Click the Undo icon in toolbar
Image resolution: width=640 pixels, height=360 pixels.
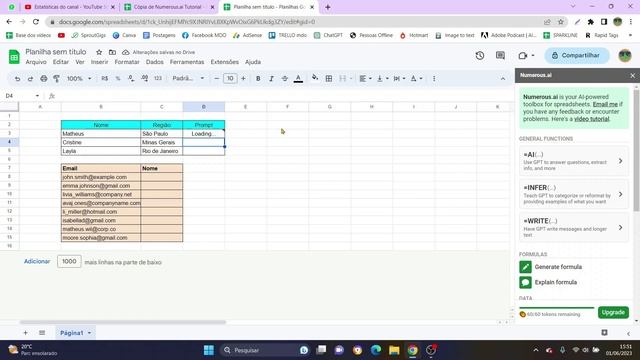[17, 78]
